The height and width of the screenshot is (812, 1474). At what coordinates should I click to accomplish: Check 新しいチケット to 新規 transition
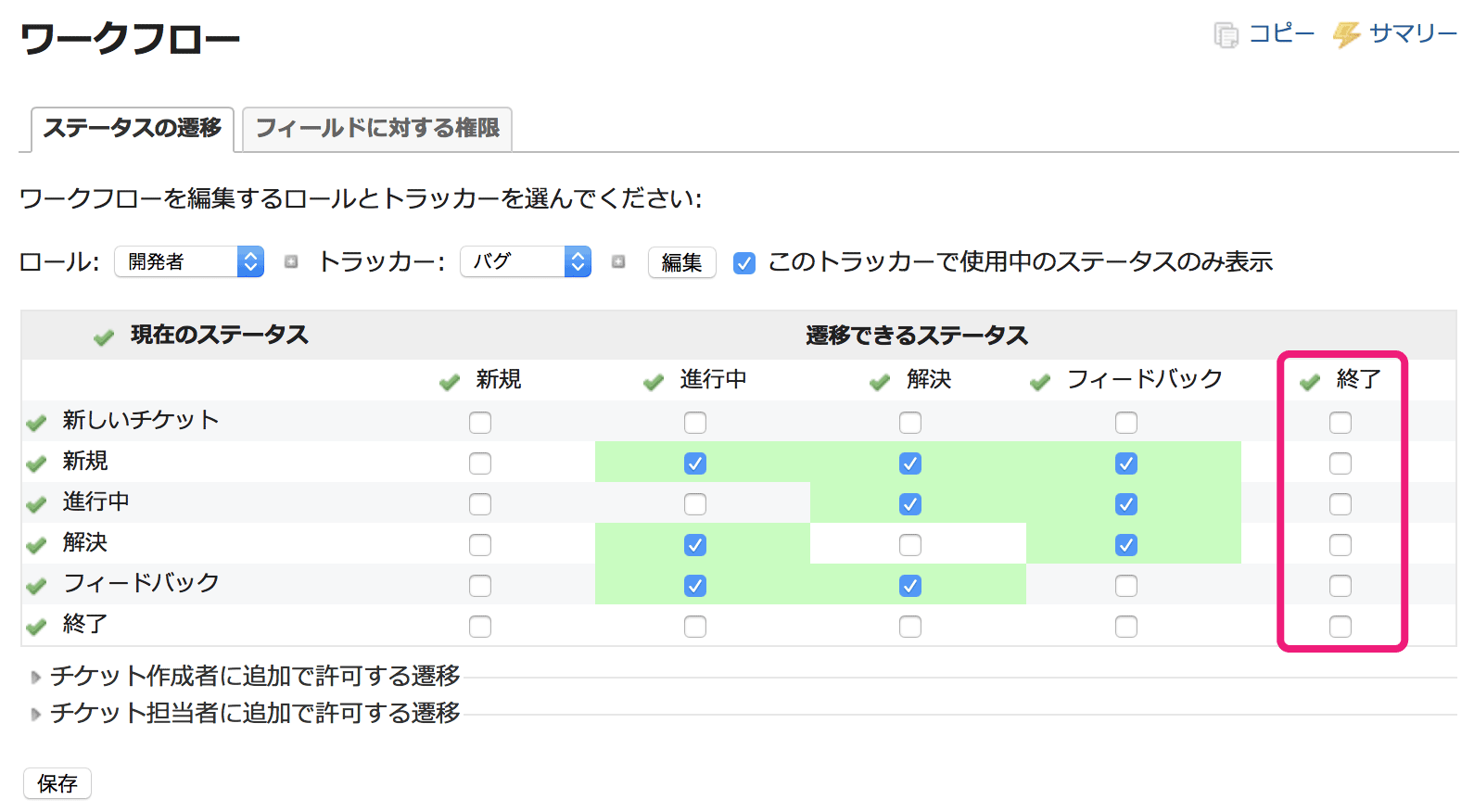[x=480, y=423]
